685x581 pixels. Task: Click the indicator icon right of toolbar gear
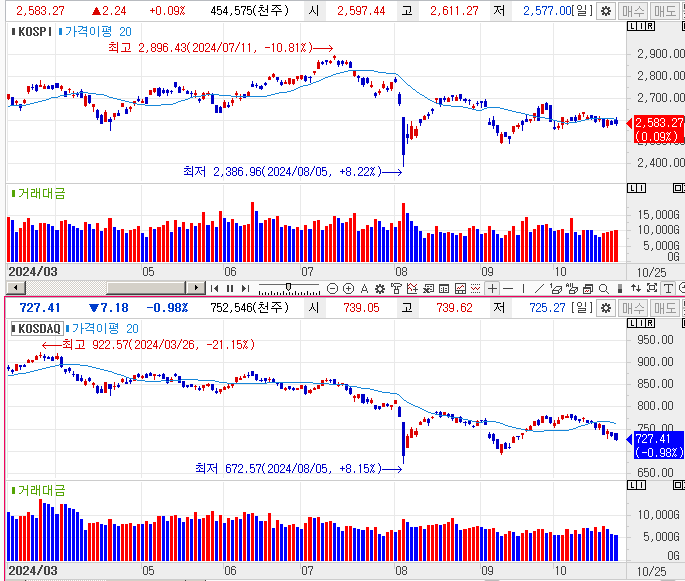[396, 288]
